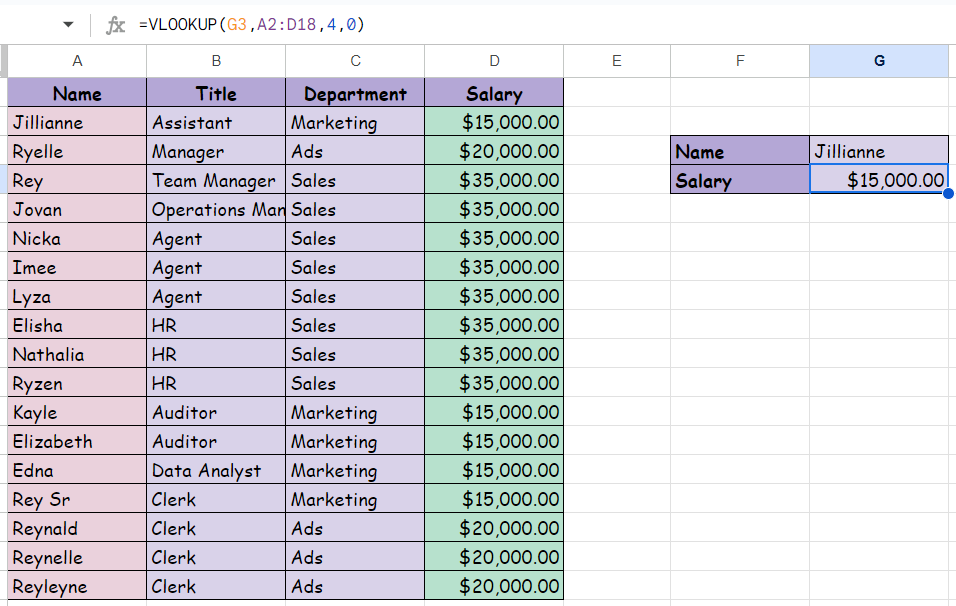Click the Salary header cell in column D
Screen dimensions: 956x606
tap(494, 94)
